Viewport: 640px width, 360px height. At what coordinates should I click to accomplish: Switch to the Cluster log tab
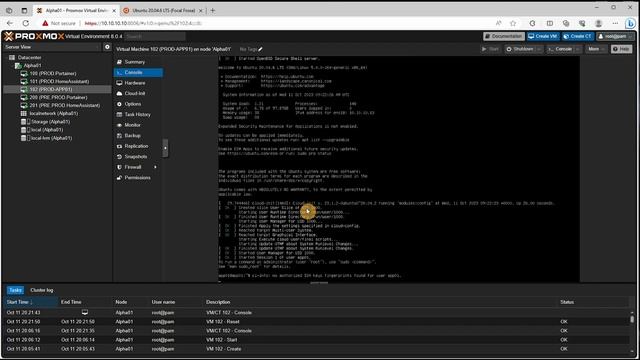pos(42,290)
